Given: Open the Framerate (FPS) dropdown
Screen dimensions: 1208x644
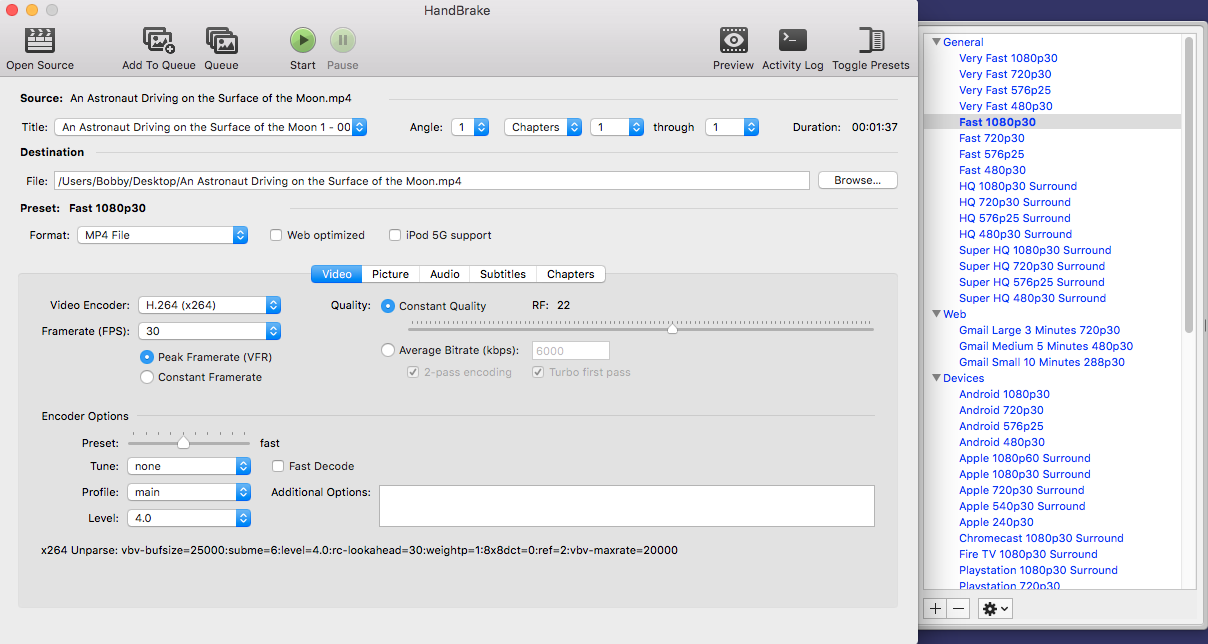Looking at the screenshot, I should click(x=210, y=331).
